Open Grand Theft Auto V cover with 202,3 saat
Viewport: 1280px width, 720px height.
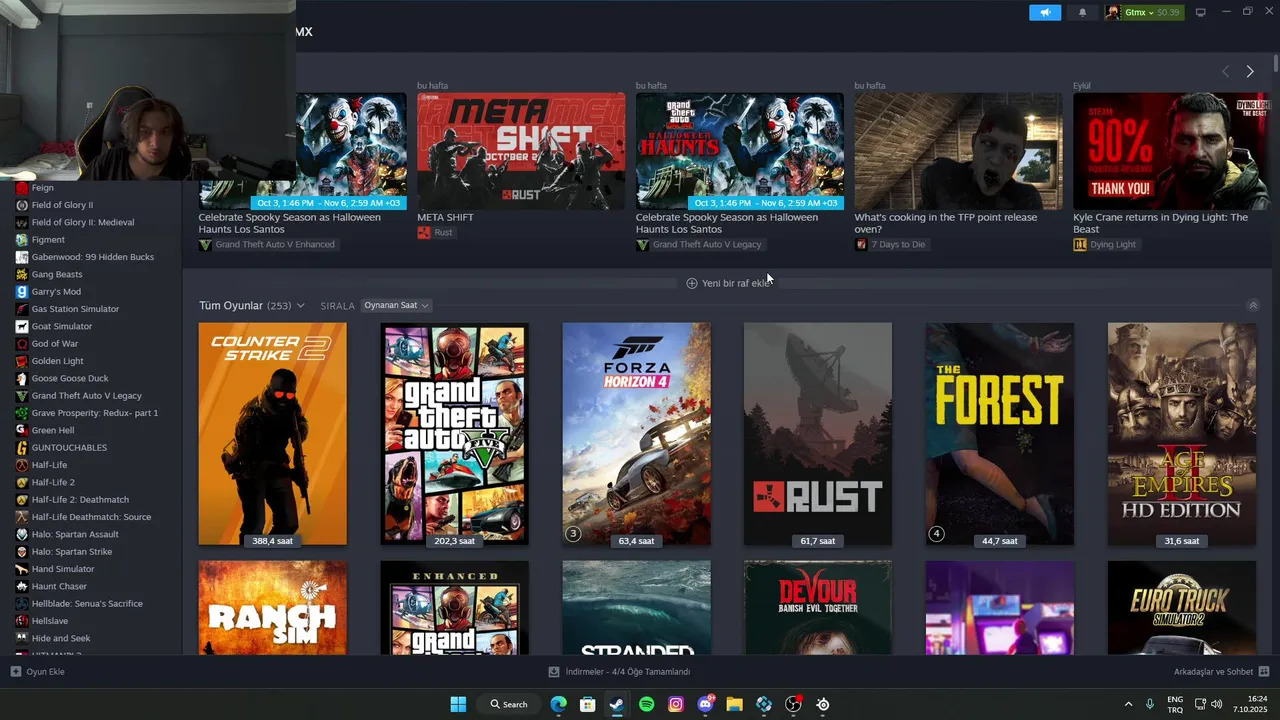[x=454, y=434]
